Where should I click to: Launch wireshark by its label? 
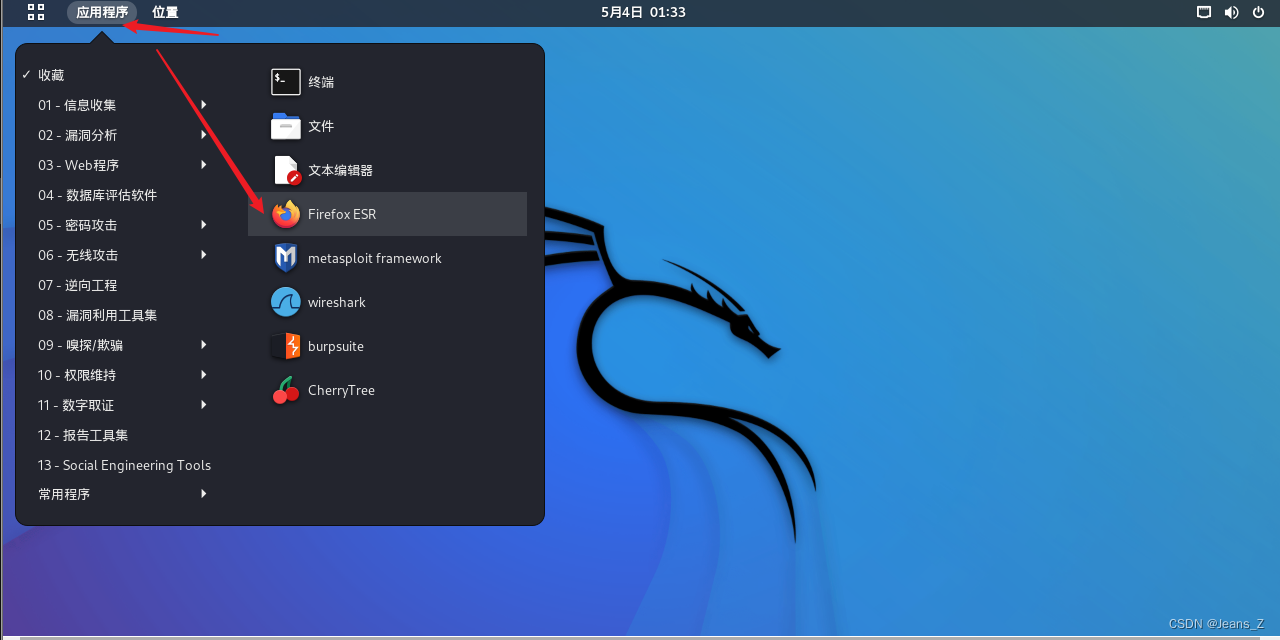pyautogui.click(x=337, y=302)
